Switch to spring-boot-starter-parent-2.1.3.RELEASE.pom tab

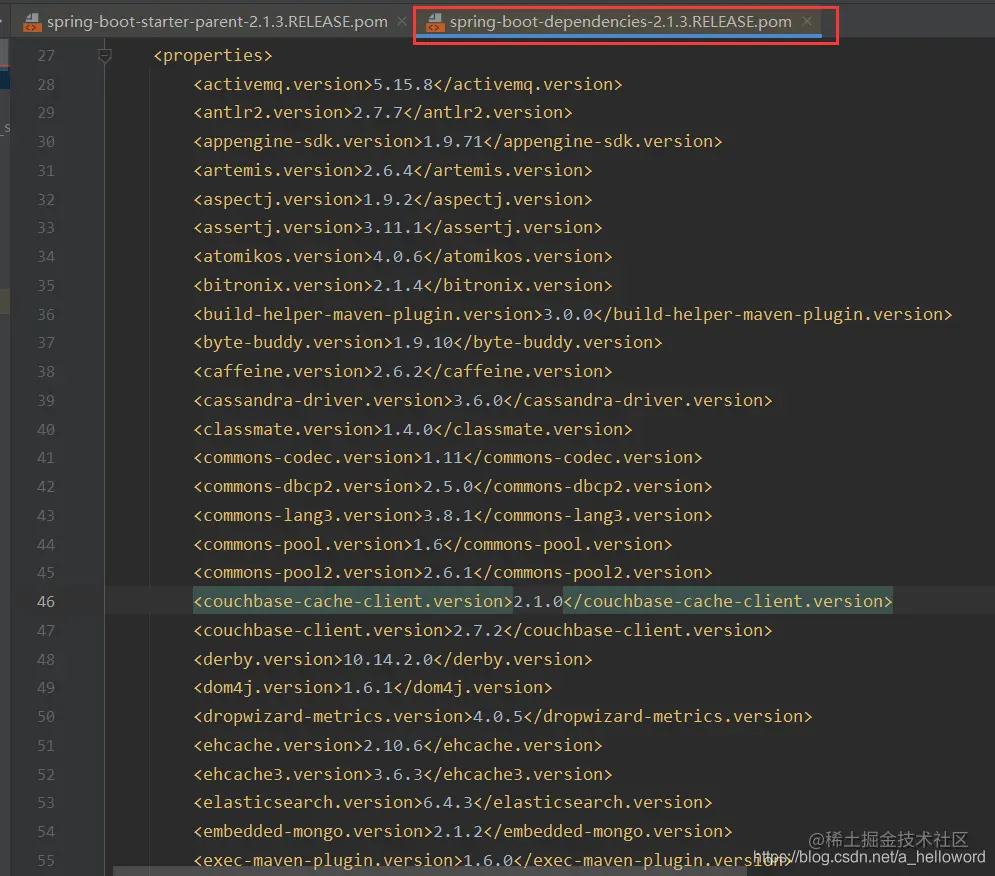tap(217, 22)
